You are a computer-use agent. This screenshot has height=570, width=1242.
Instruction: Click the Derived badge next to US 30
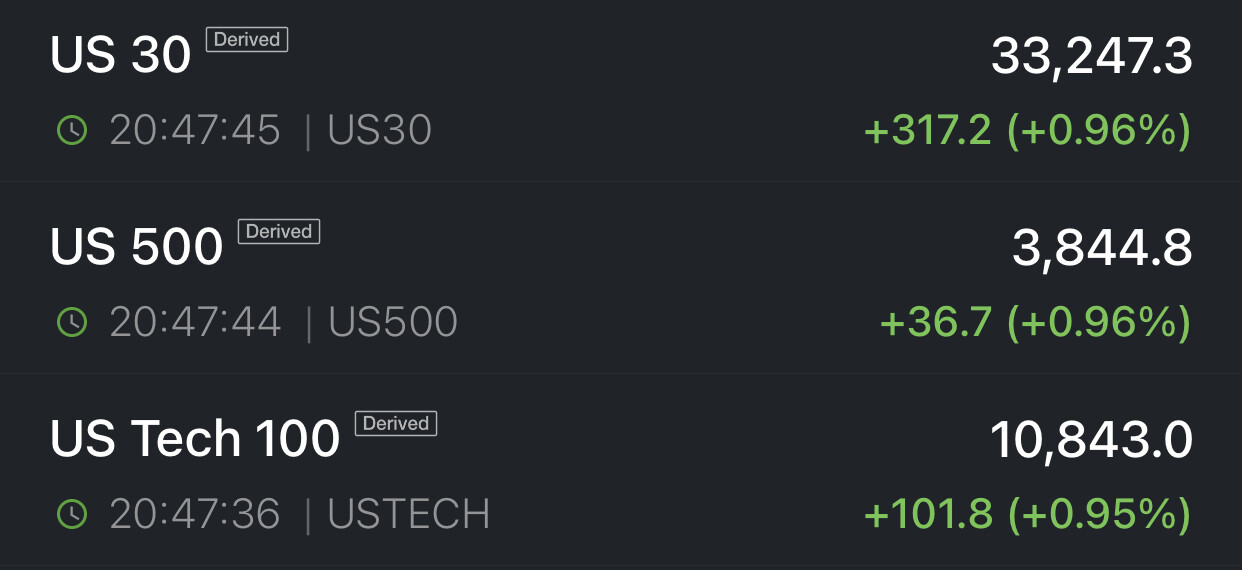pyautogui.click(x=247, y=40)
